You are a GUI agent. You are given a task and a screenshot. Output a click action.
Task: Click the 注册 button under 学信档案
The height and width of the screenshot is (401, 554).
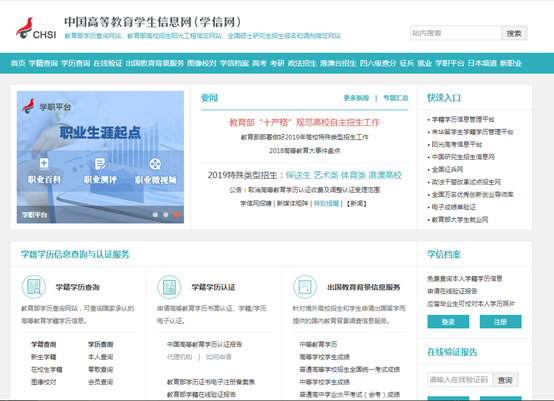coord(501,322)
